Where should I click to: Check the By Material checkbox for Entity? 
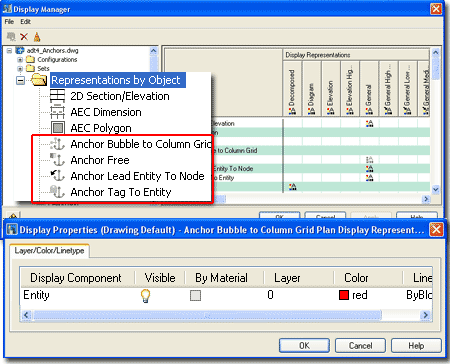[x=195, y=295]
